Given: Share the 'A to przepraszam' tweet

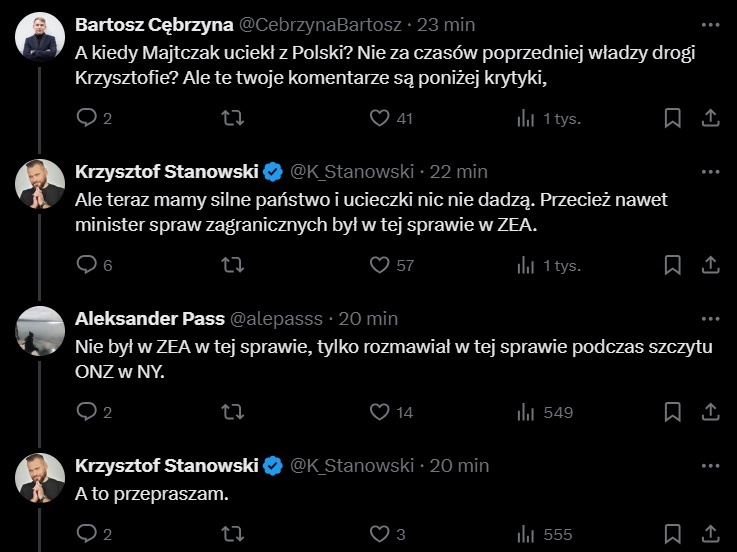Looking at the screenshot, I should coord(710,535).
